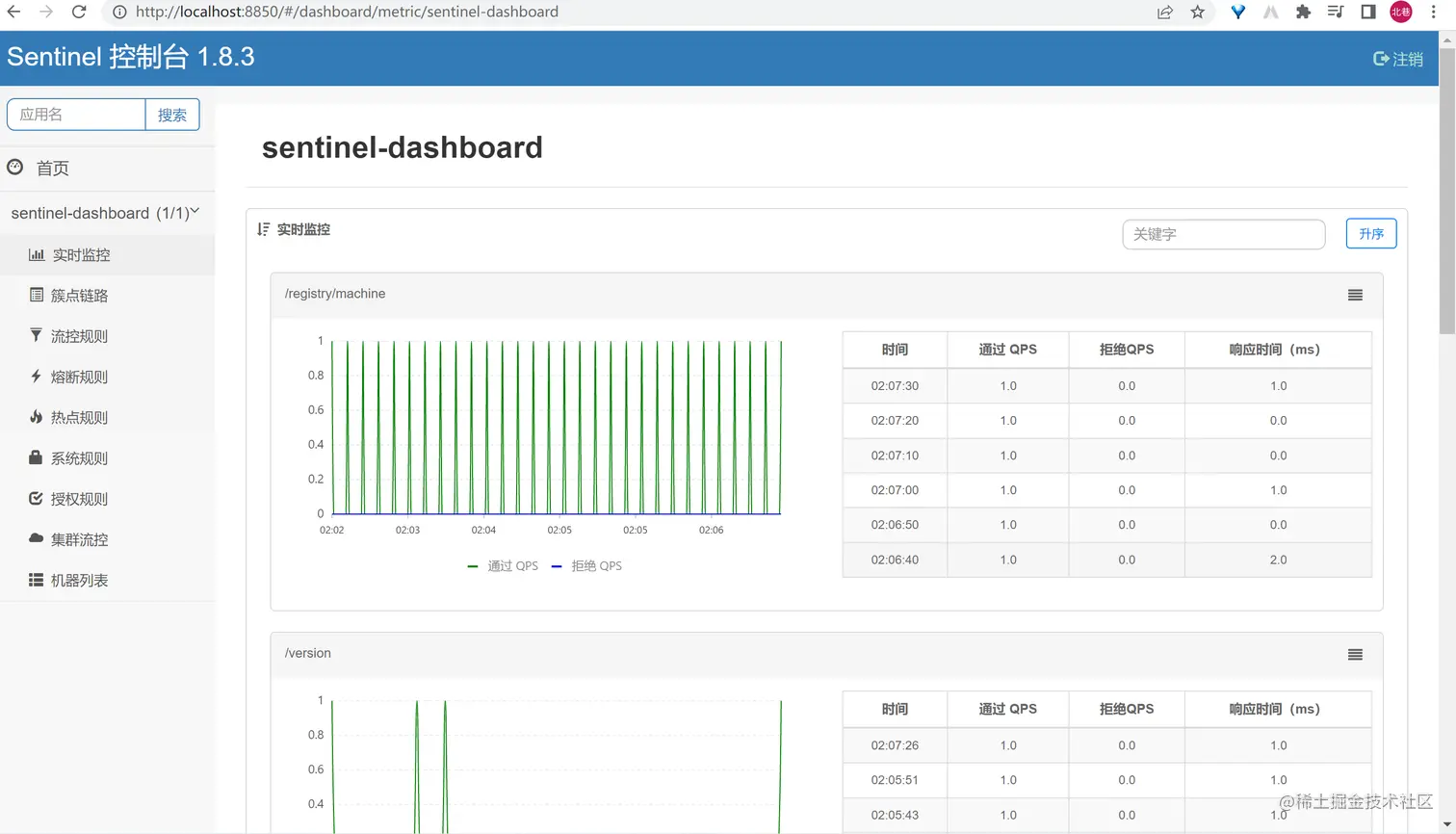Image resolution: width=1456 pixels, height=834 pixels.
Task: Click response time 2.0 in 02:06:40 row
Action: [1278, 560]
